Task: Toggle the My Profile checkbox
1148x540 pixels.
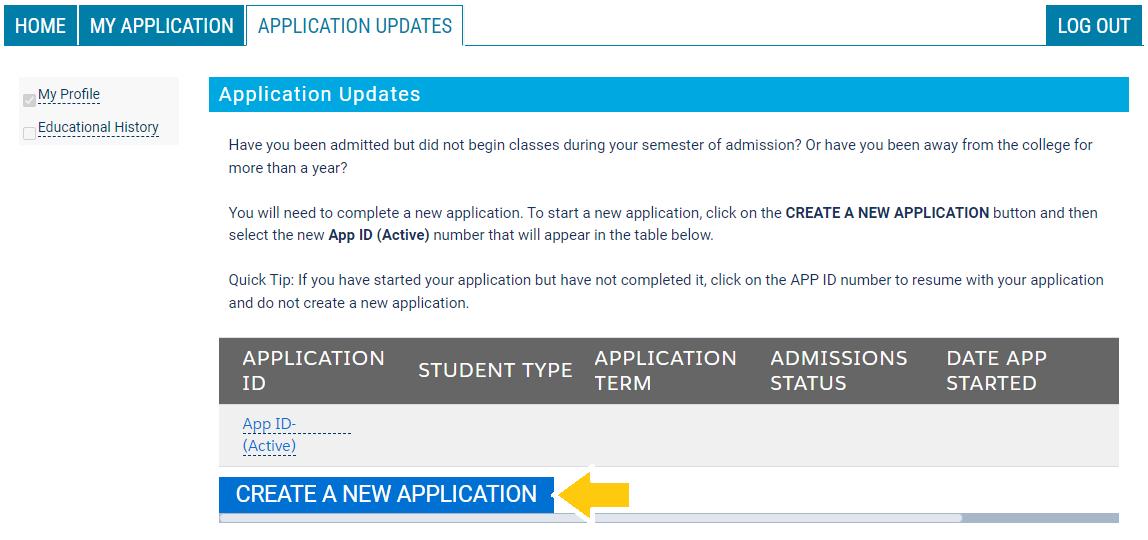Action: (x=29, y=100)
